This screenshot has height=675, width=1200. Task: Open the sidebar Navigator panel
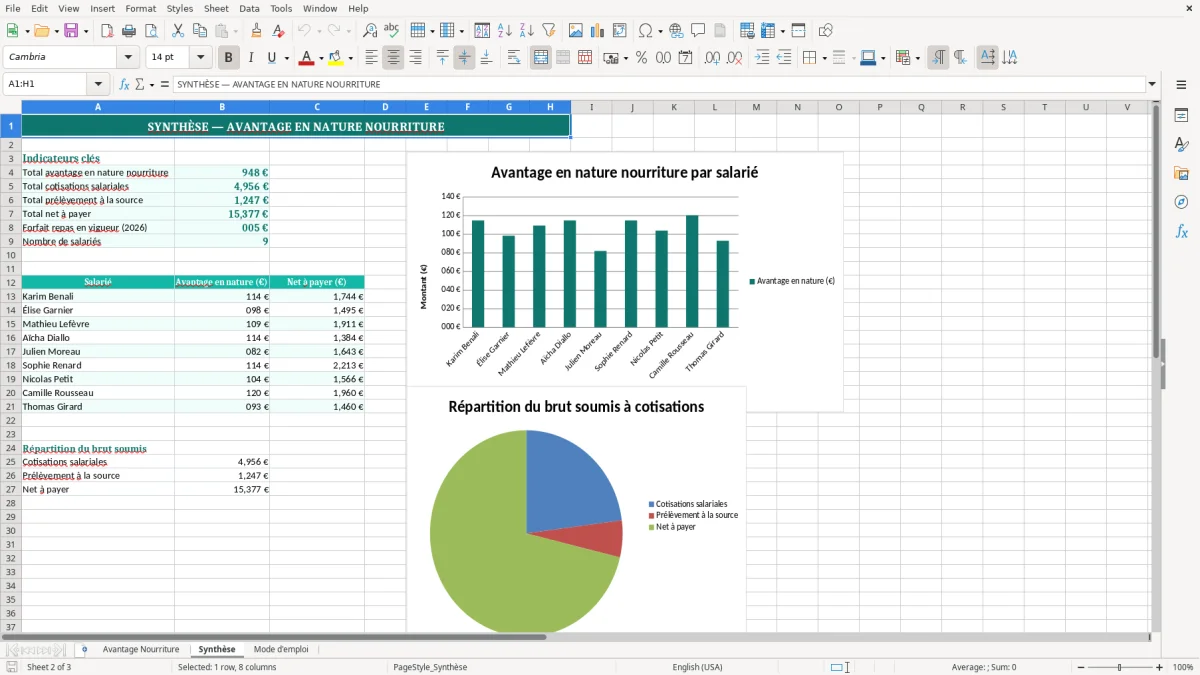click(x=1181, y=203)
